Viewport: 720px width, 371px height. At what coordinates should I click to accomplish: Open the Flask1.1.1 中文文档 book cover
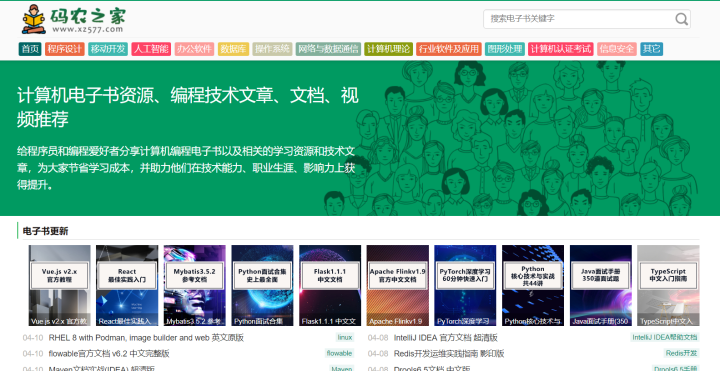[x=330, y=286]
